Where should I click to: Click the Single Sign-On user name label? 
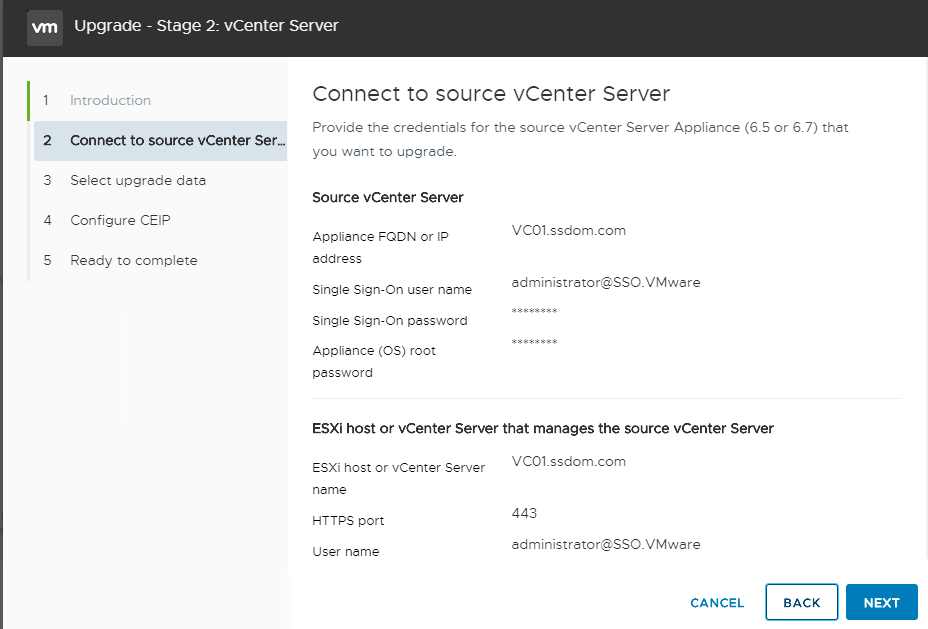coord(392,289)
